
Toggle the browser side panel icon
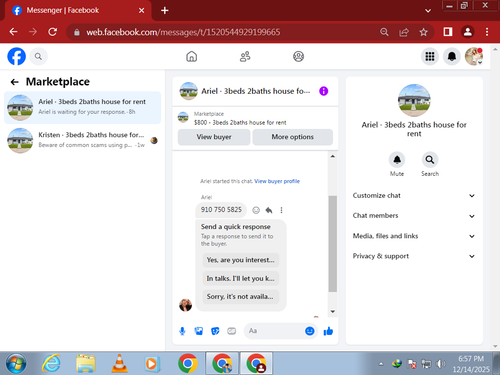click(448, 32)
